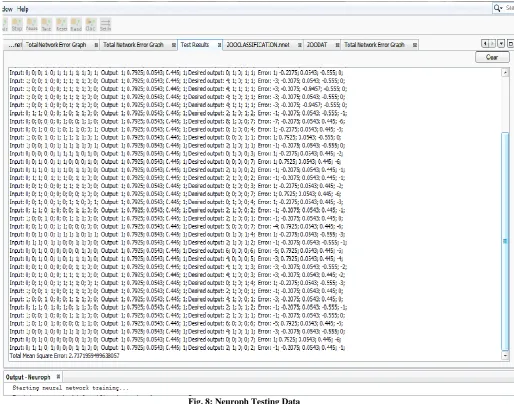
Task: Click the vertical scrollbar thumb in Test Results
Action: coord(505,241)
